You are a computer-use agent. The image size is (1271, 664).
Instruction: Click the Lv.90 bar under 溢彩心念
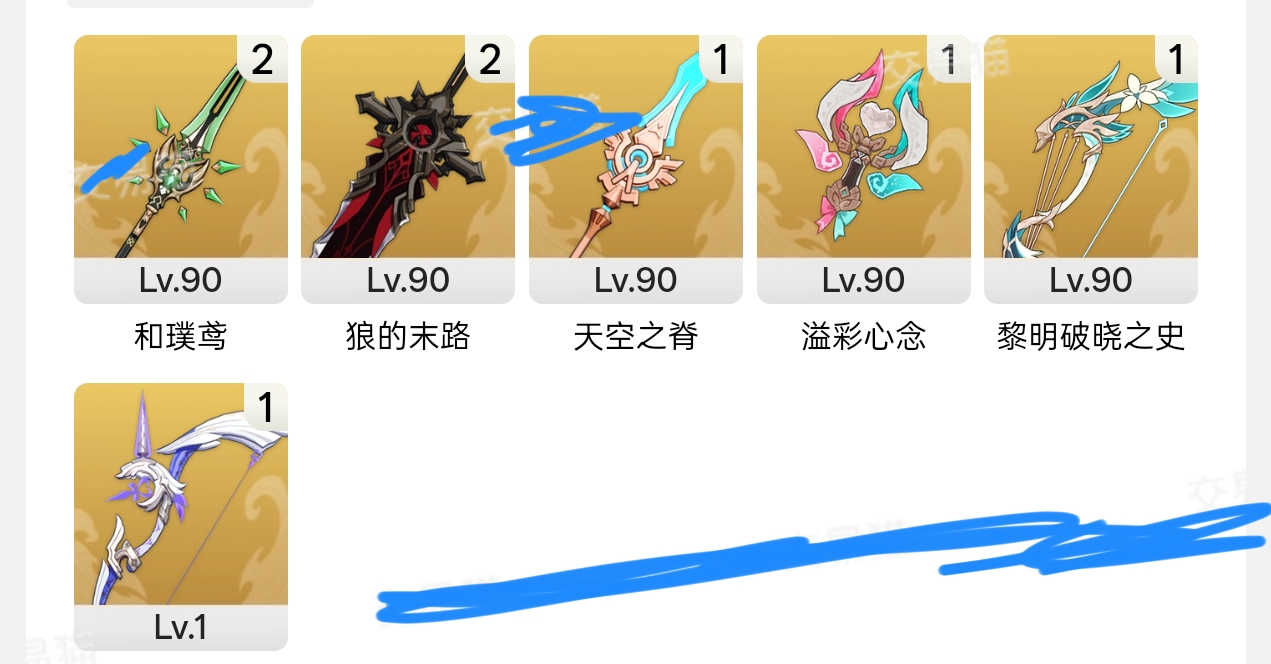864,281
